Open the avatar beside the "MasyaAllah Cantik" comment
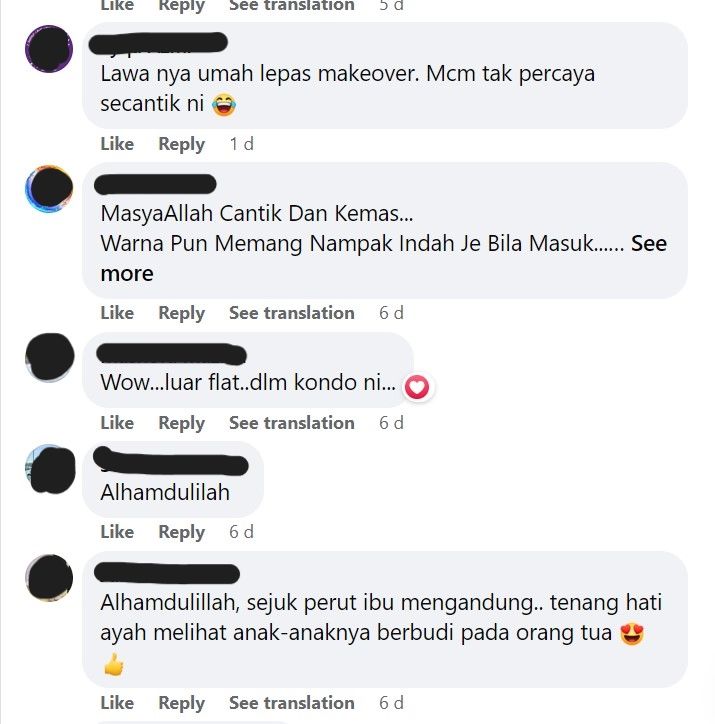 click(x=49, y=189)
